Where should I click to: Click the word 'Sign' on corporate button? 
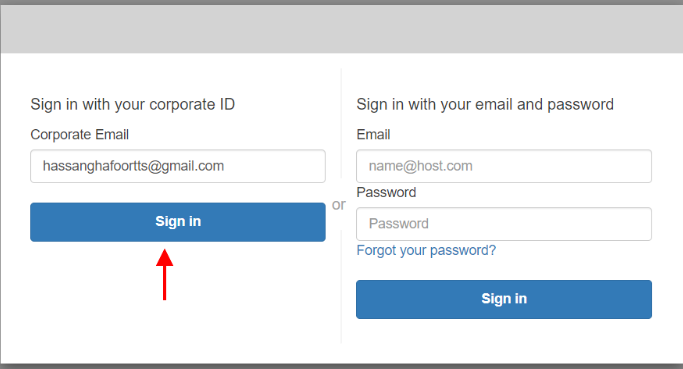170,222
